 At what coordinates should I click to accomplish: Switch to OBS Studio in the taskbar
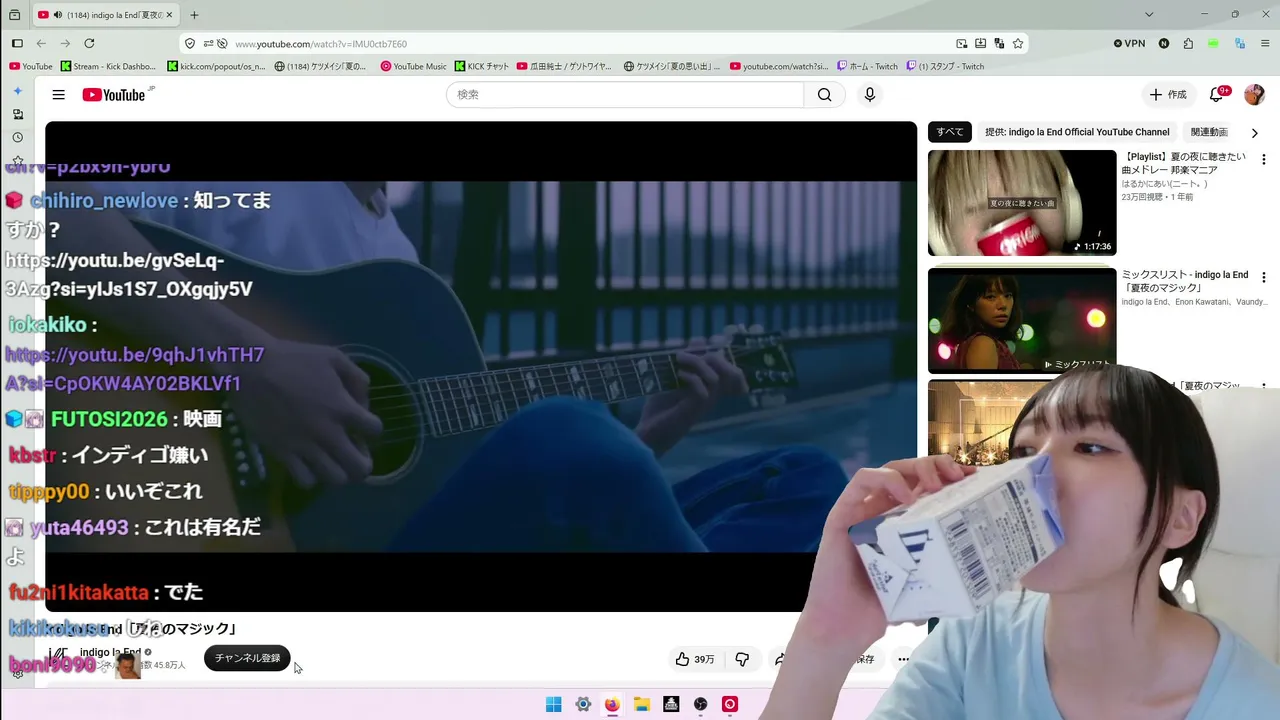click(x=701, y=704)
